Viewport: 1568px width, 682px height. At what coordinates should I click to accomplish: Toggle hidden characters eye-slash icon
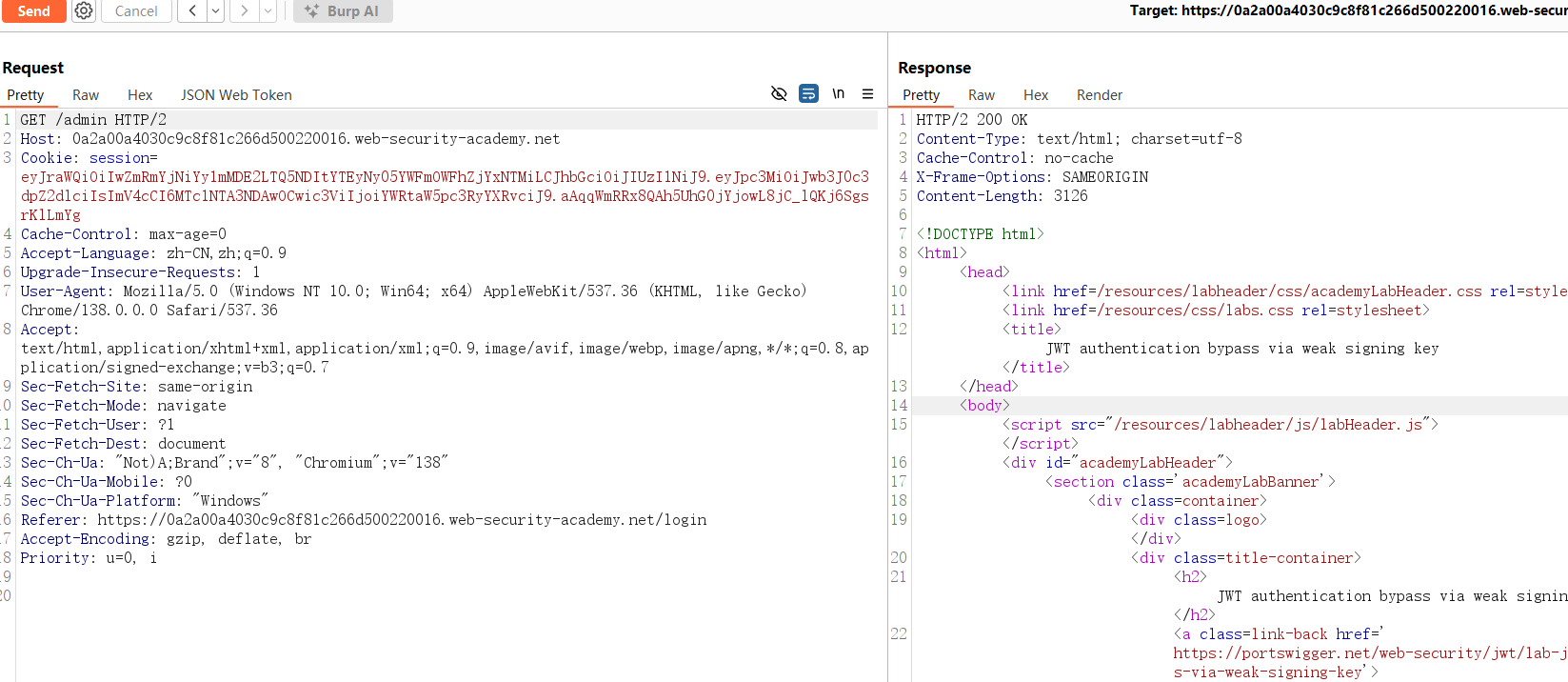[x=779, y=93]
